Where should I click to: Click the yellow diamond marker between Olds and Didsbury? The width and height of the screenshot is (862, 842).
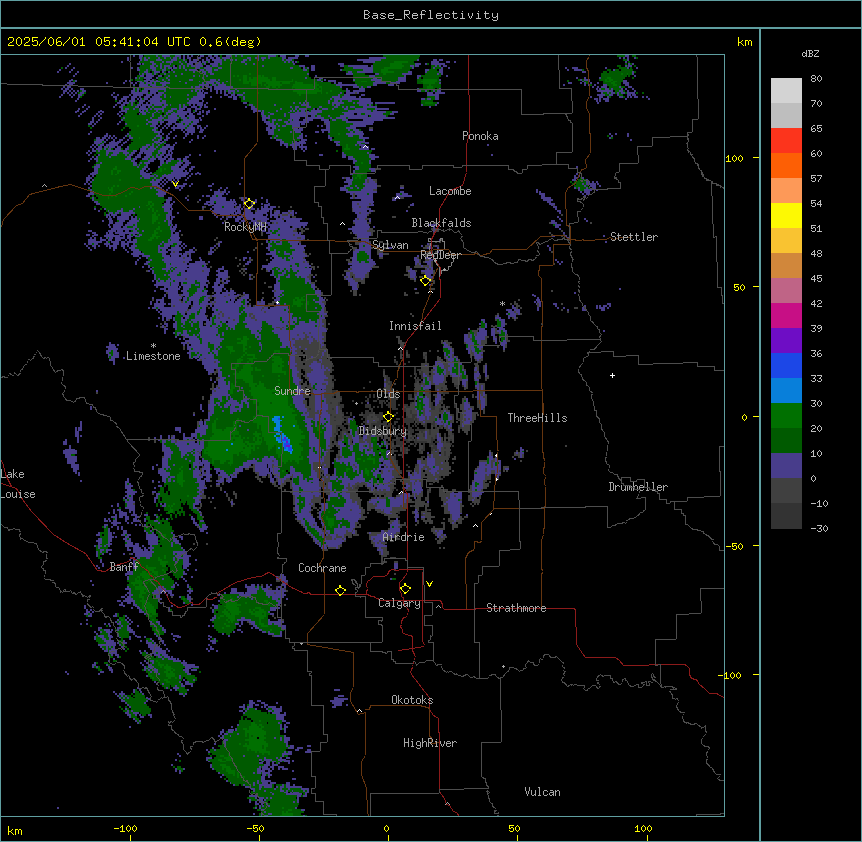pos(388,417)
